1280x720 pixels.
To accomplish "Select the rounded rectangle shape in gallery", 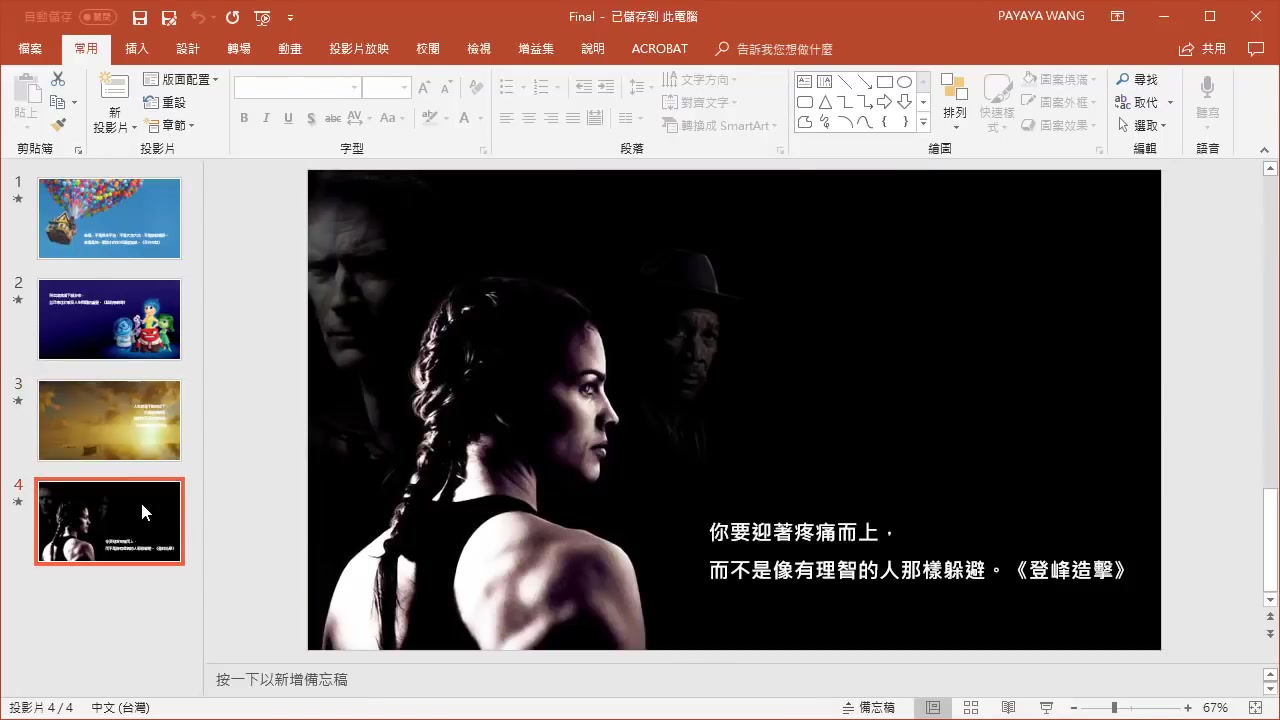I will coord(805,102).
